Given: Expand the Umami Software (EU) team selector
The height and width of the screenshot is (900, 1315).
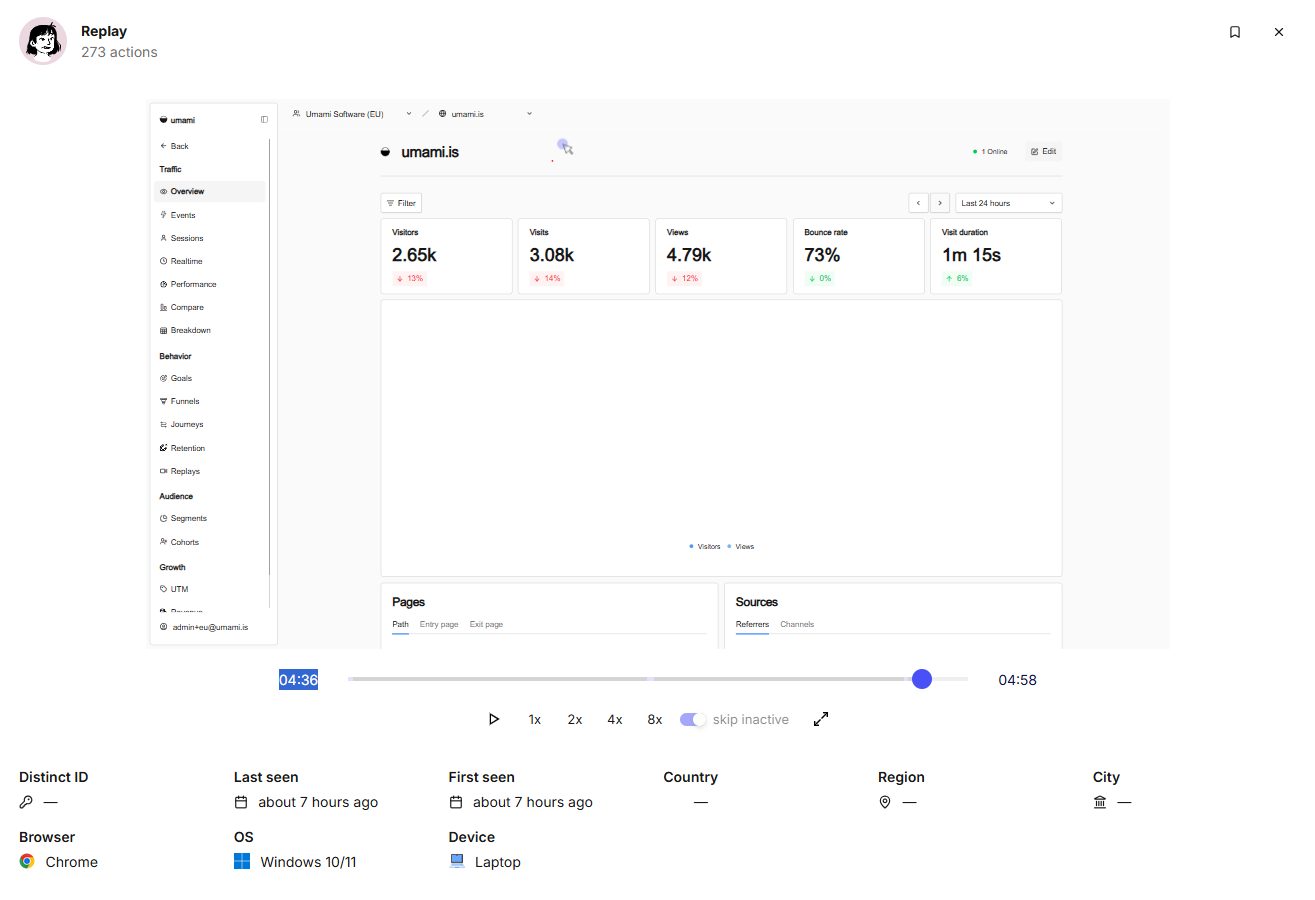Looking at the screenshot, I should 352,114.
